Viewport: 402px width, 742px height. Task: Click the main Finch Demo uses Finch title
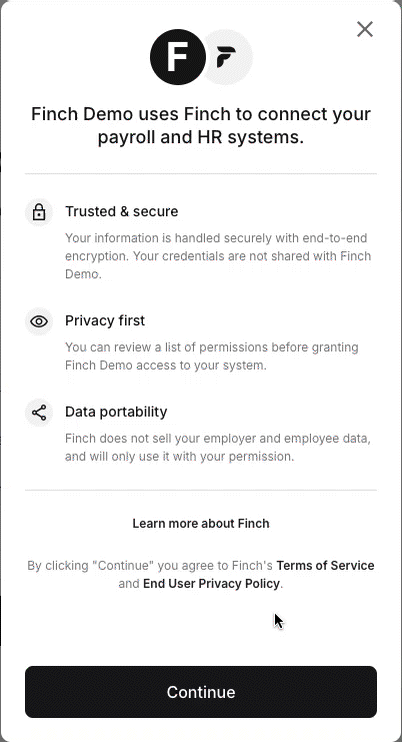coord(201,126)
